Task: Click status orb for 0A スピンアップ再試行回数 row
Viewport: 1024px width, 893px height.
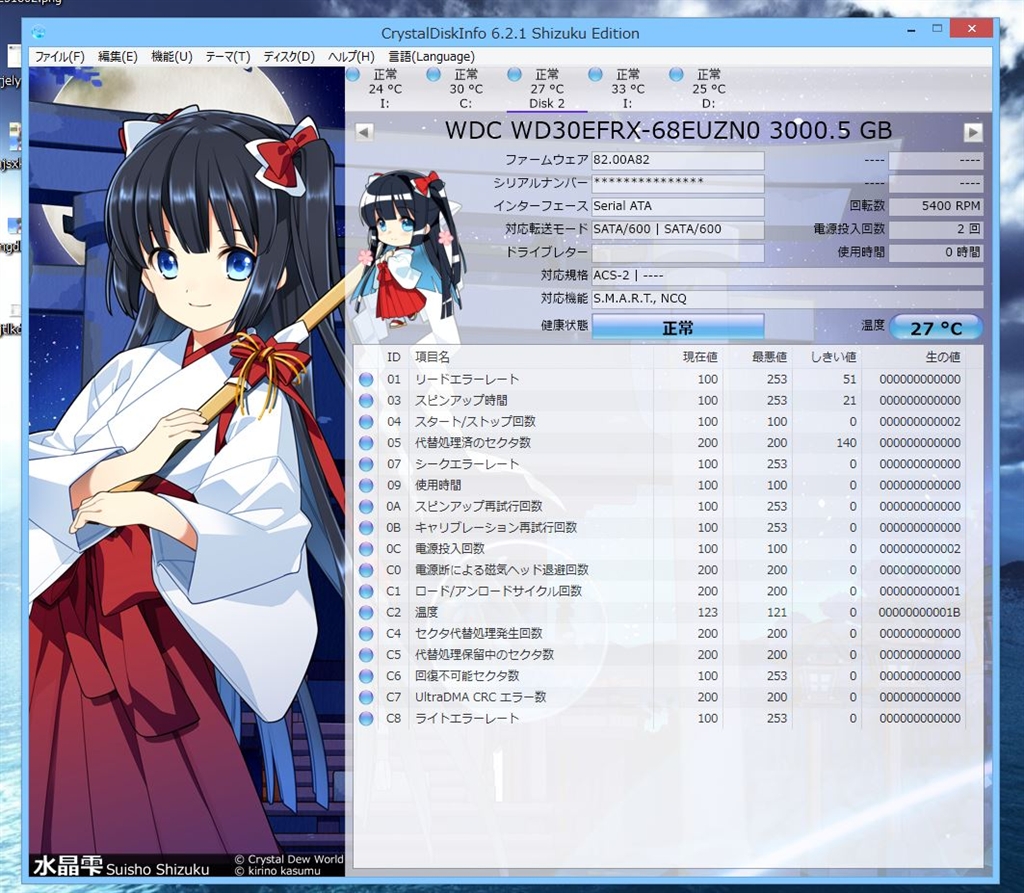Action: (366, 506)
